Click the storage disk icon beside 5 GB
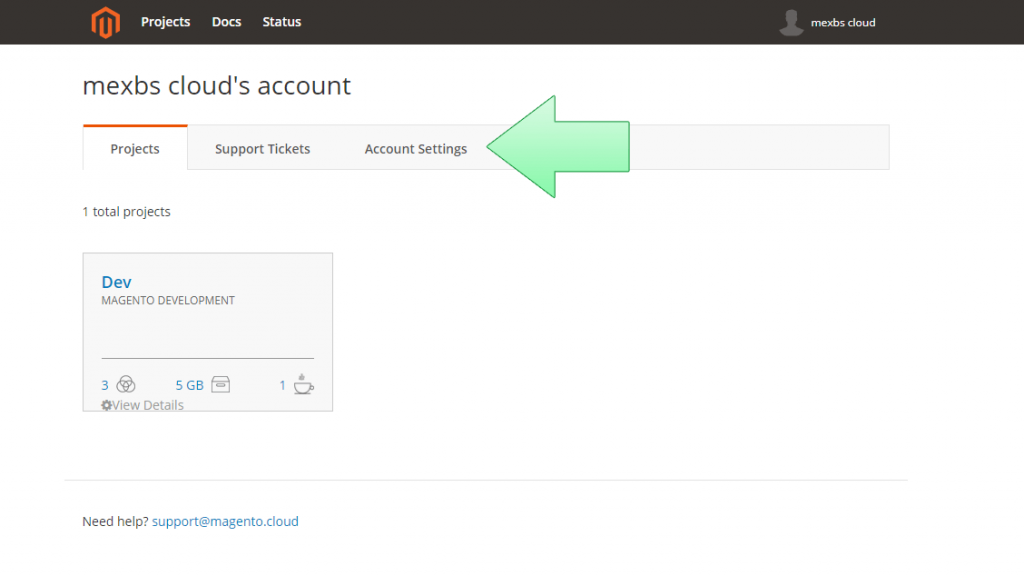The height and width of the screenshot is (576, 1024). point(221,384)
